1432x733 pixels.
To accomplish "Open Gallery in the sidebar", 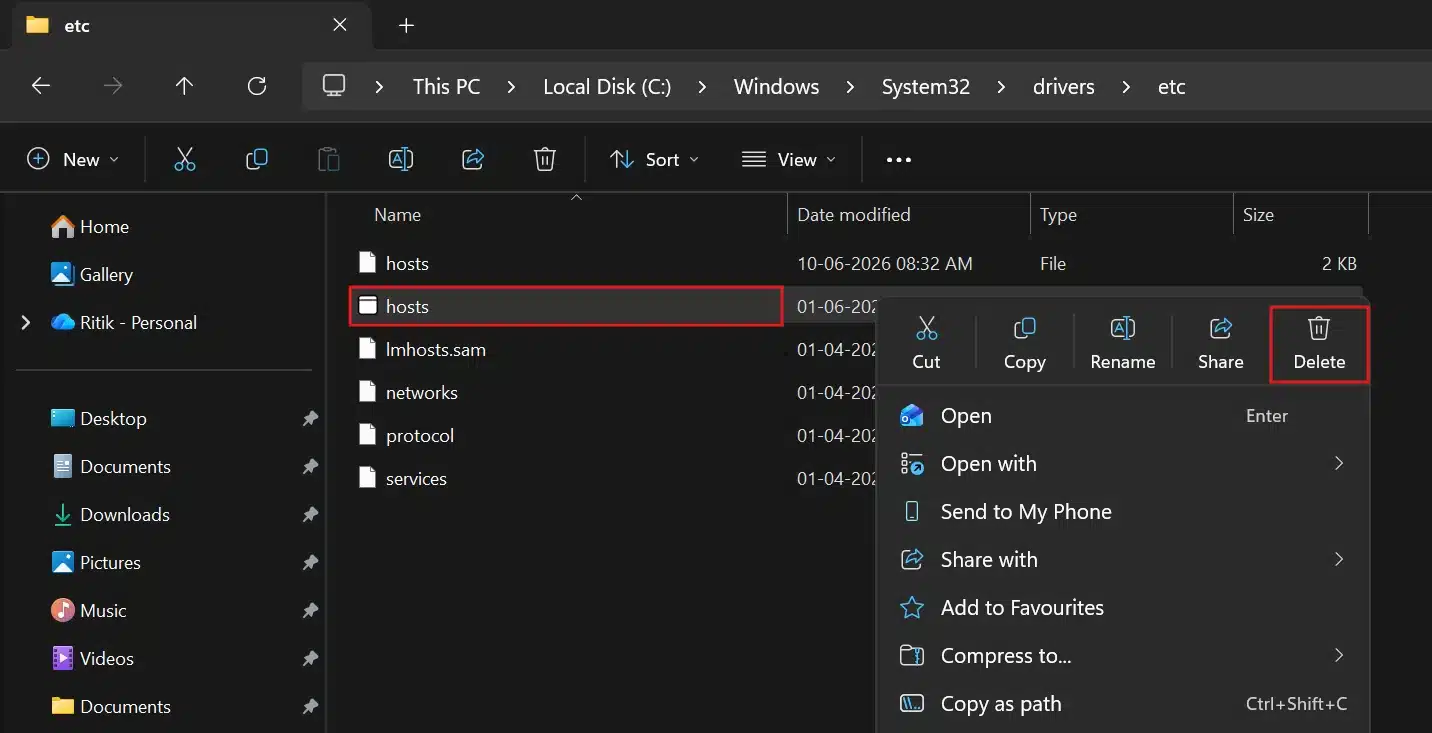I will pyautogui.click(x=92, y=275).
